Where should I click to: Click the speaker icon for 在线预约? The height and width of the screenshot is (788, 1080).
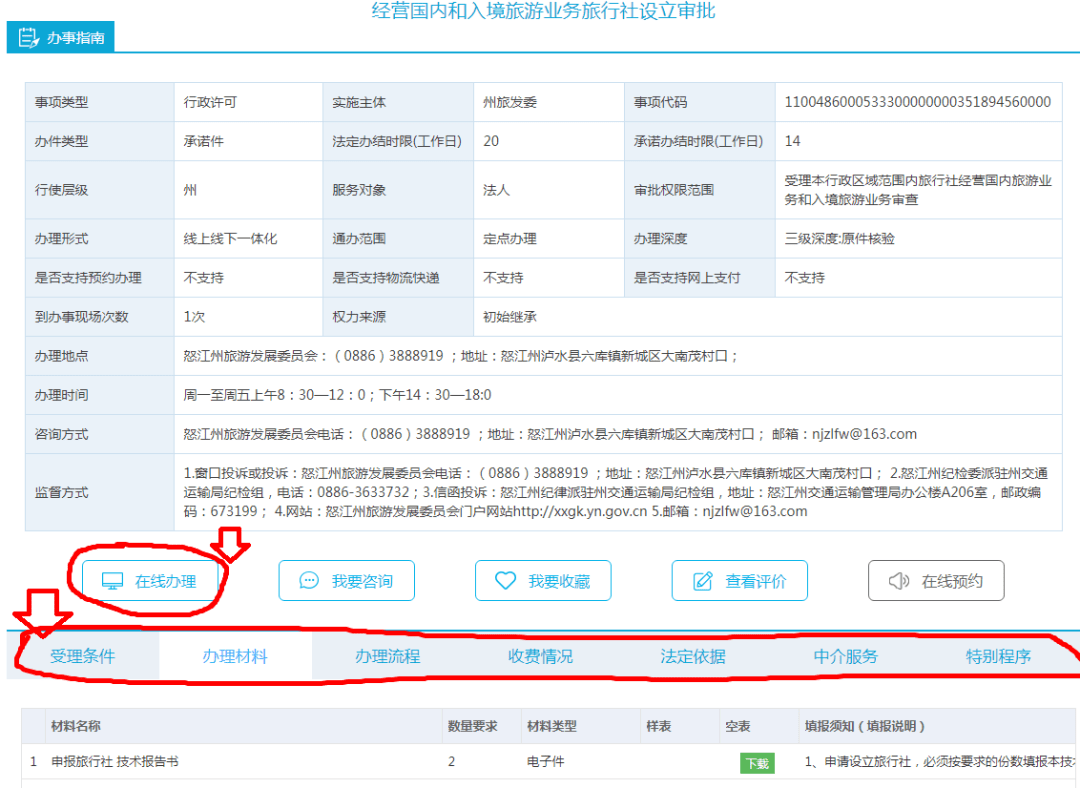point(899,581)
